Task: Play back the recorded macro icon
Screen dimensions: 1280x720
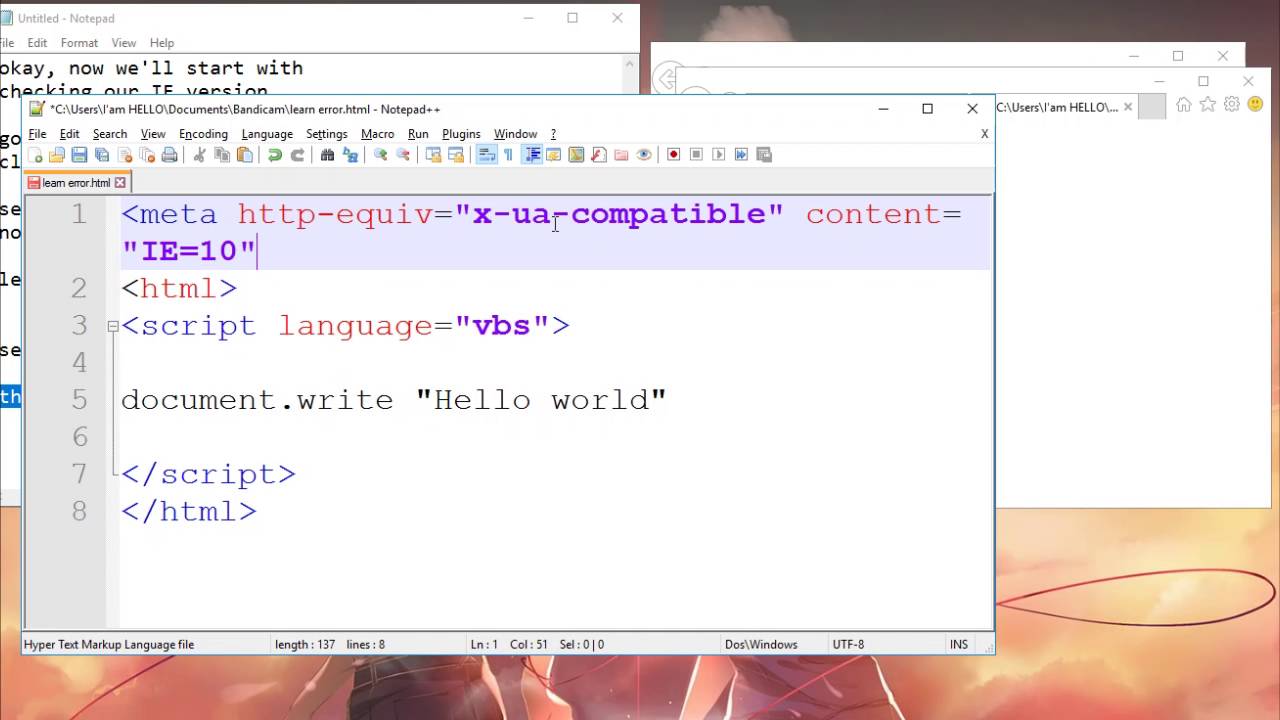Action: tap(719, 155)
